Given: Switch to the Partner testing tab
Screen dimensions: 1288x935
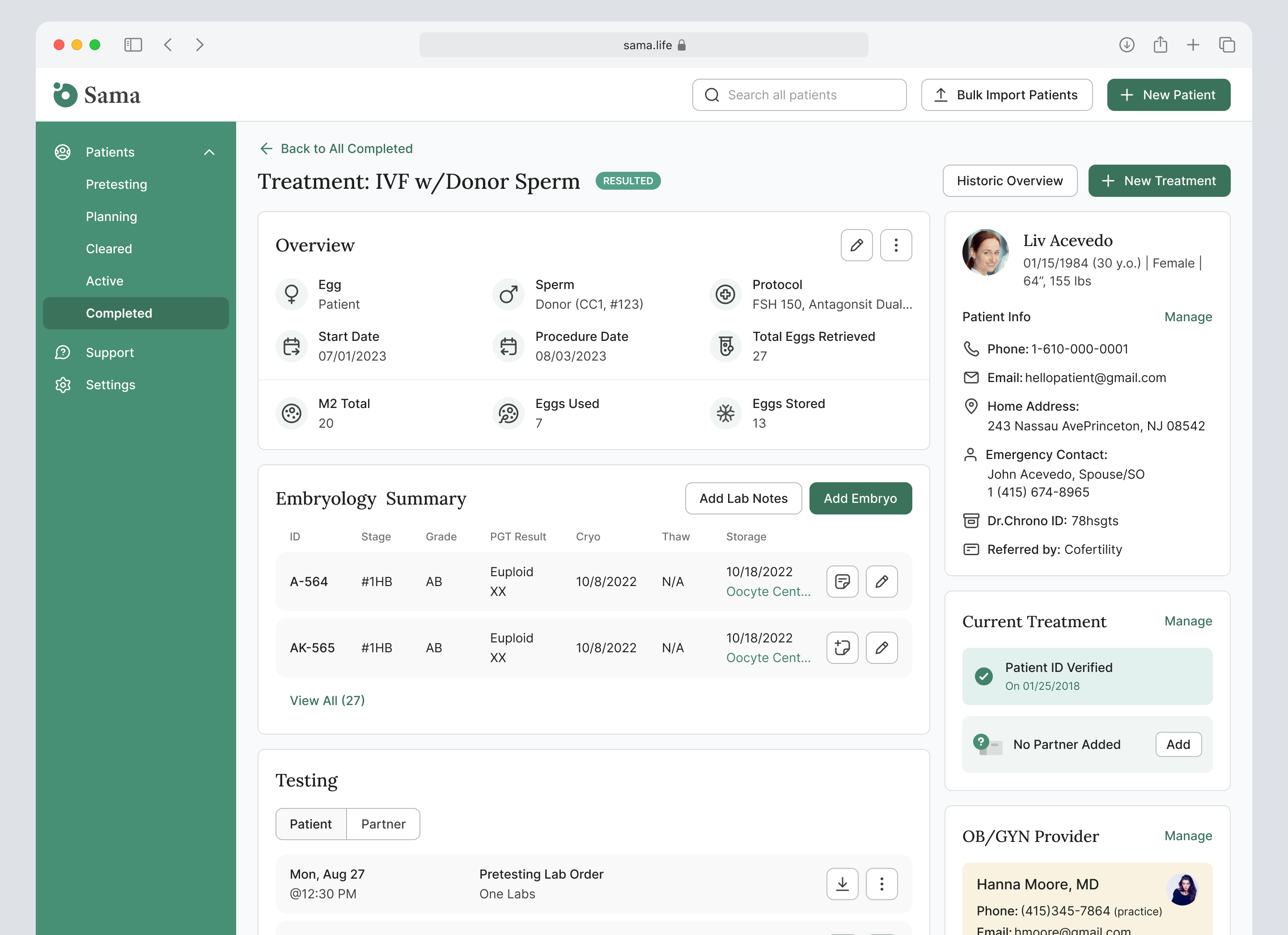Looking at the screenshot, I should tap(383, 824).
